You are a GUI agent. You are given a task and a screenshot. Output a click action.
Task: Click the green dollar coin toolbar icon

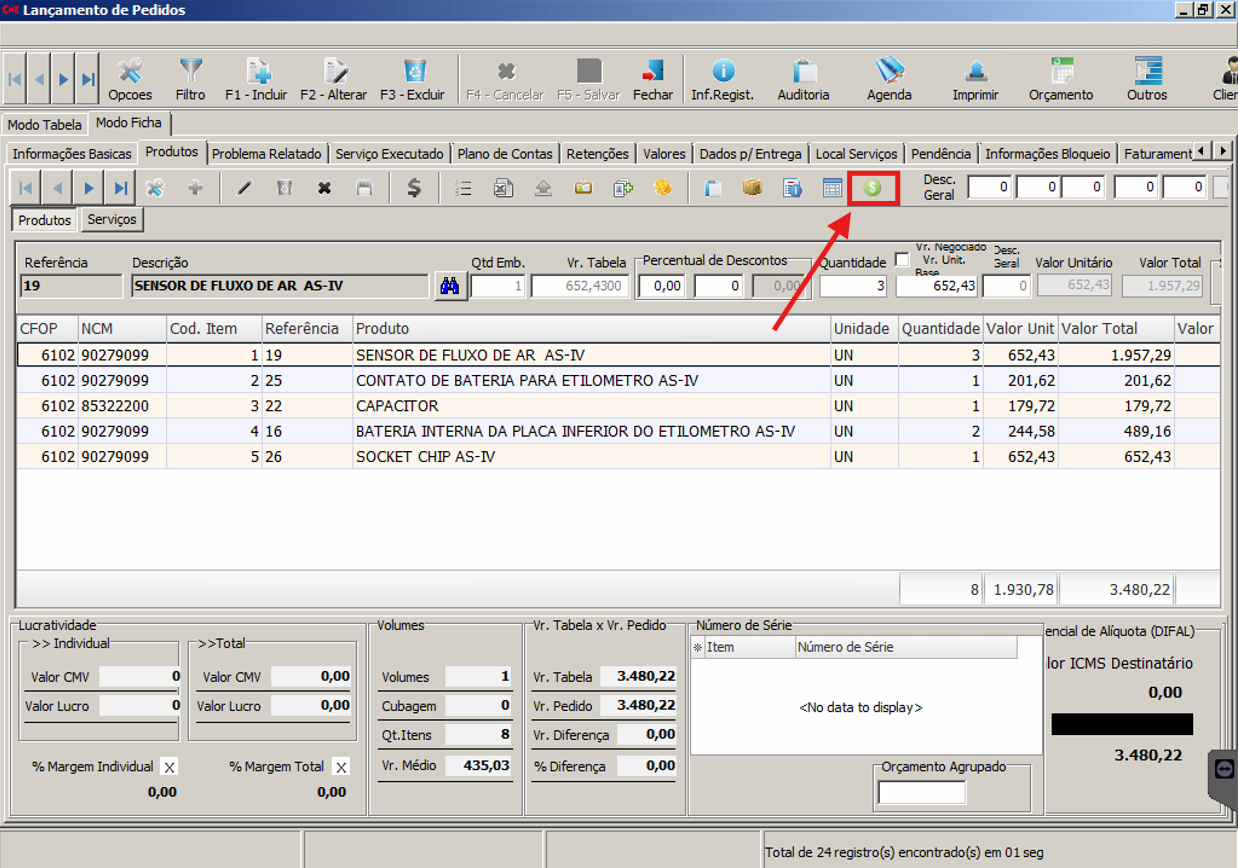pyautogui.click(x=873, y=188)
